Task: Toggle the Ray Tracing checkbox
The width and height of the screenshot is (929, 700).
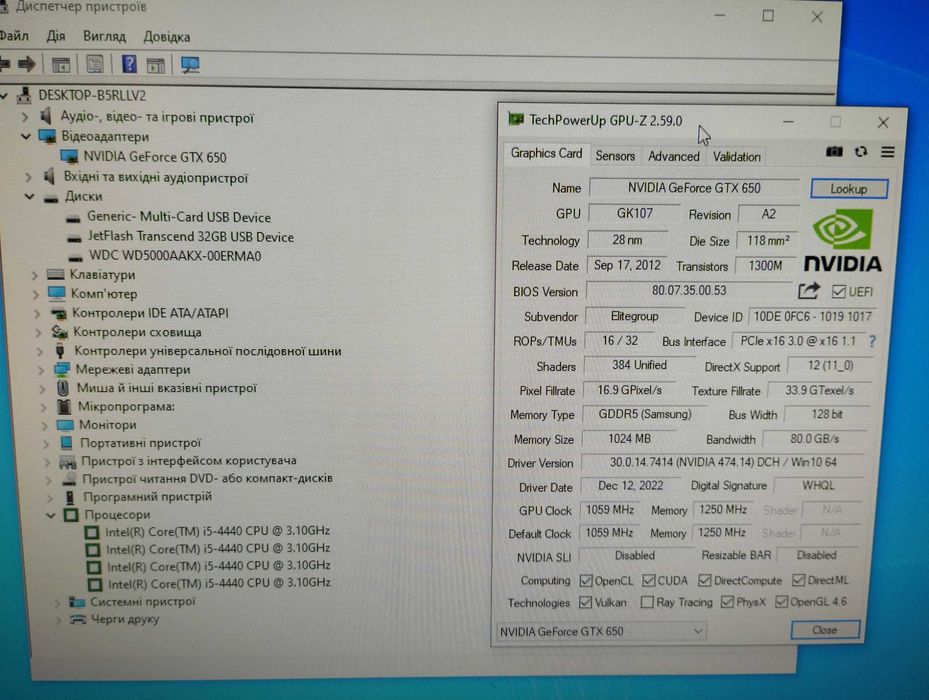Action: pos(647,602)
